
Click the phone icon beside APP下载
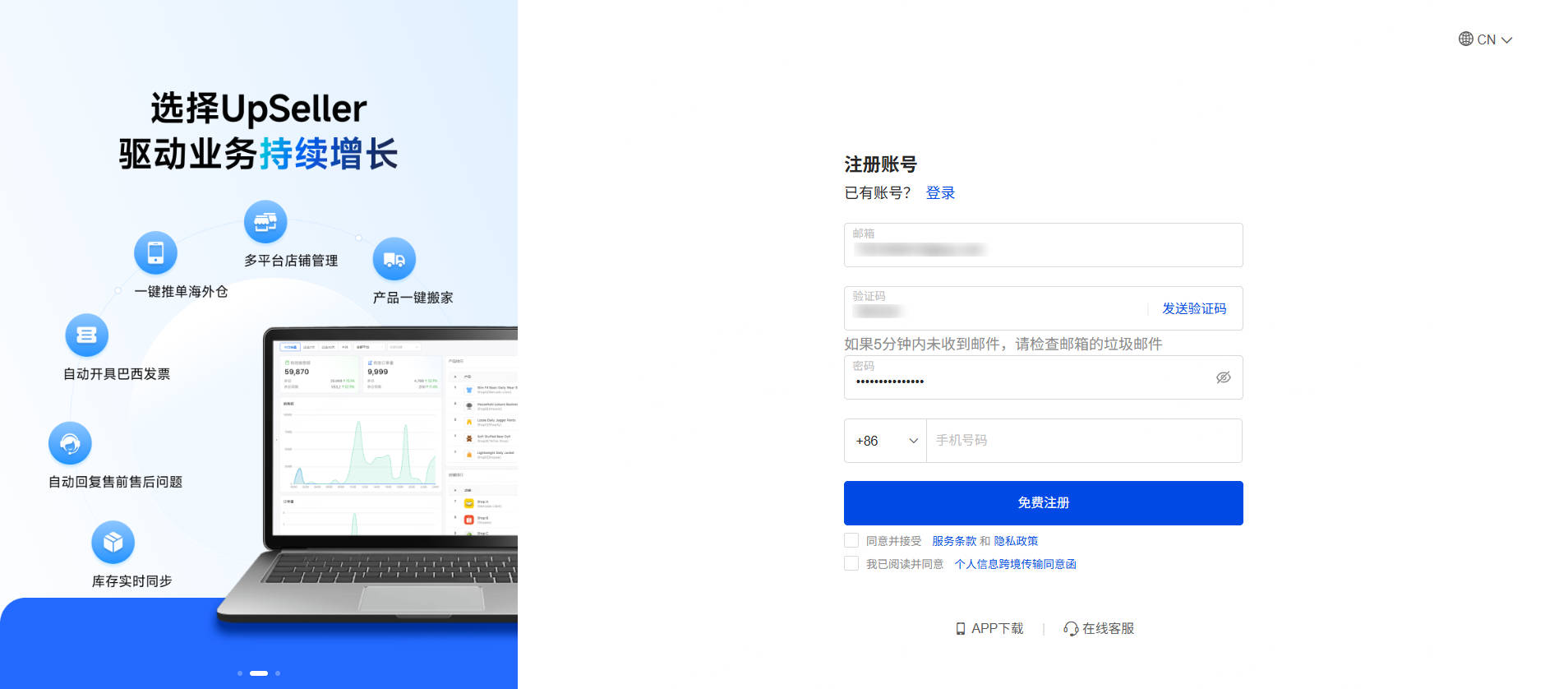pos(961,629)
